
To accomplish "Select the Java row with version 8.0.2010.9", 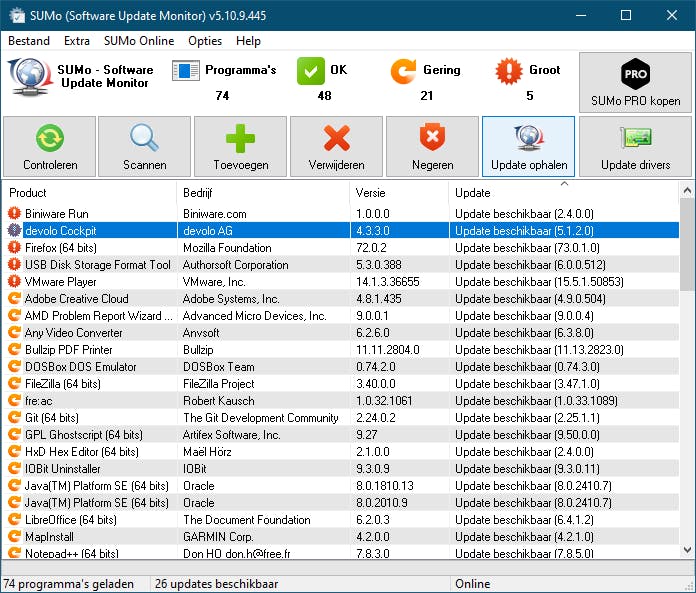I will (341, 502).
